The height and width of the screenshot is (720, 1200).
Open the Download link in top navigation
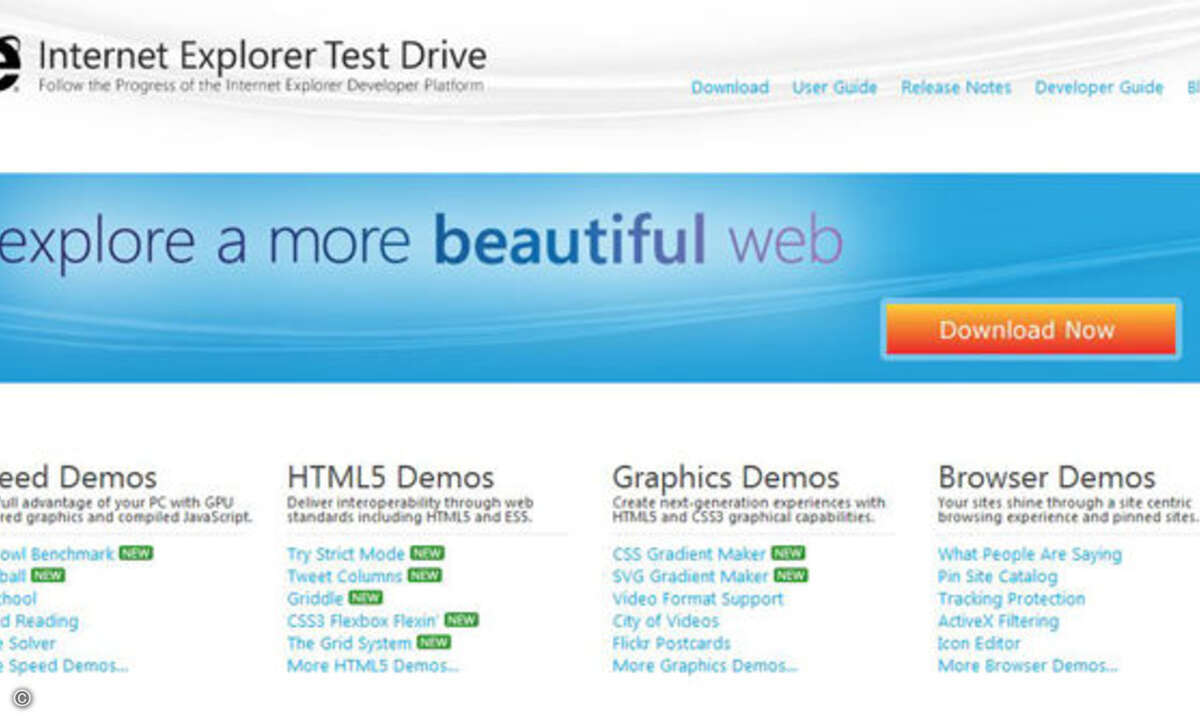[730, 88]
